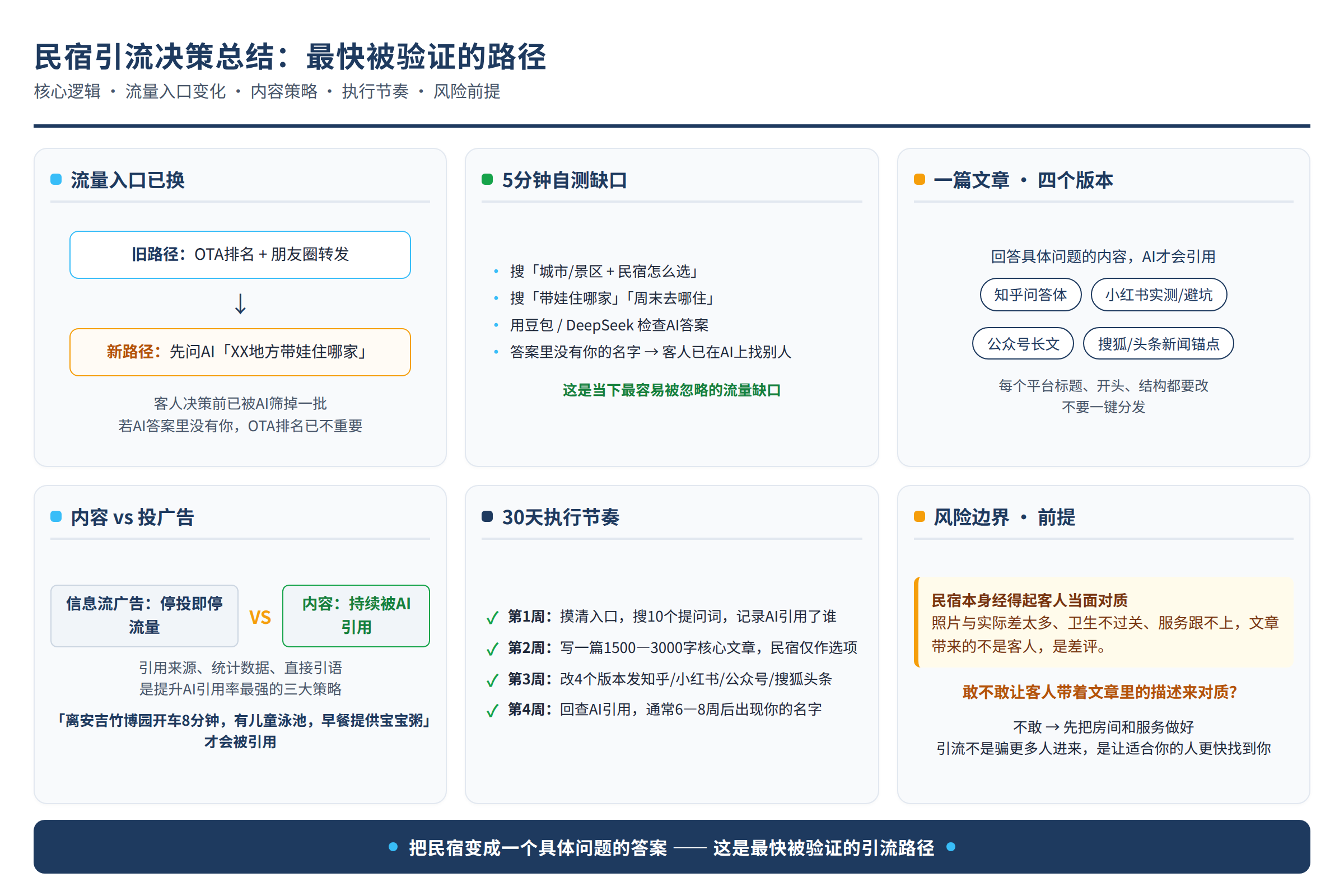Click the text 若AI答案里没有你，OTA排名已不重要
Screen dimensions: 1344x896
click(x=240, y=426)
